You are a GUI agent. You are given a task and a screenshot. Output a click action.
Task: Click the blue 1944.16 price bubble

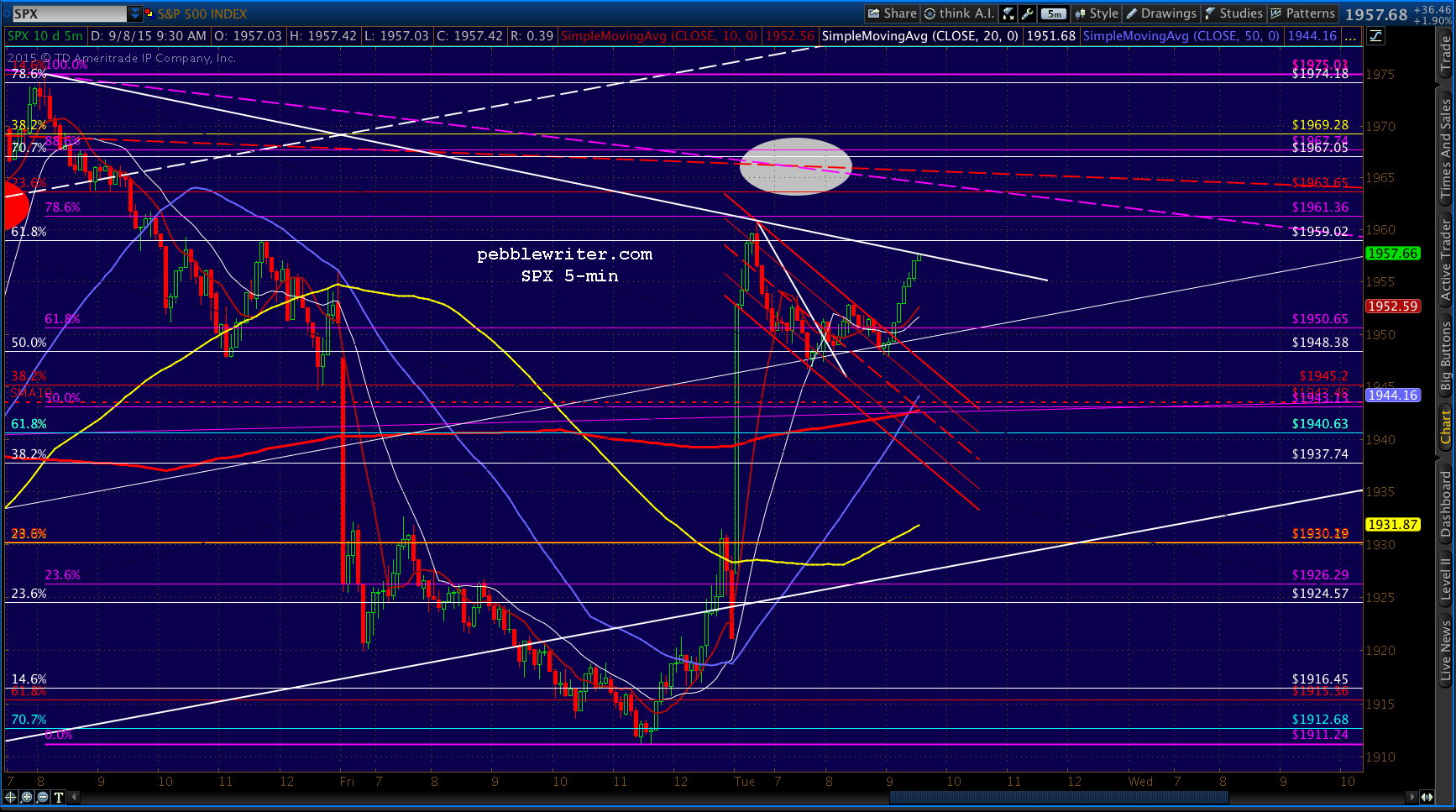click(x=1393, y=396)
